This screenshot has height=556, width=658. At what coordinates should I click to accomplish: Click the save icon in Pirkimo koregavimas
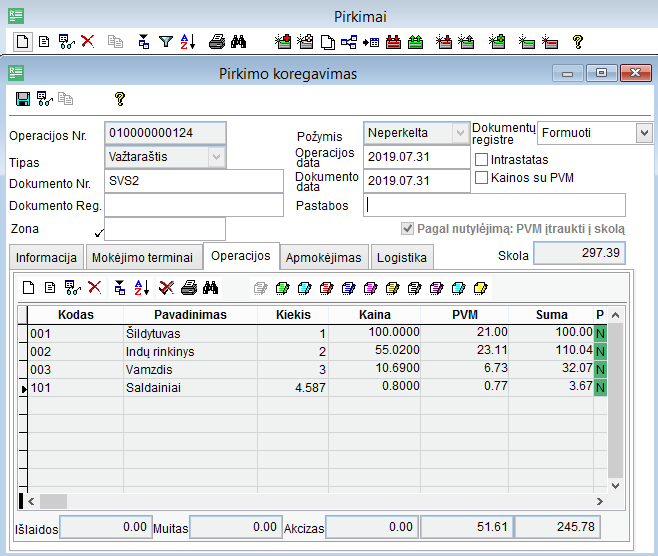pos(23,98)
